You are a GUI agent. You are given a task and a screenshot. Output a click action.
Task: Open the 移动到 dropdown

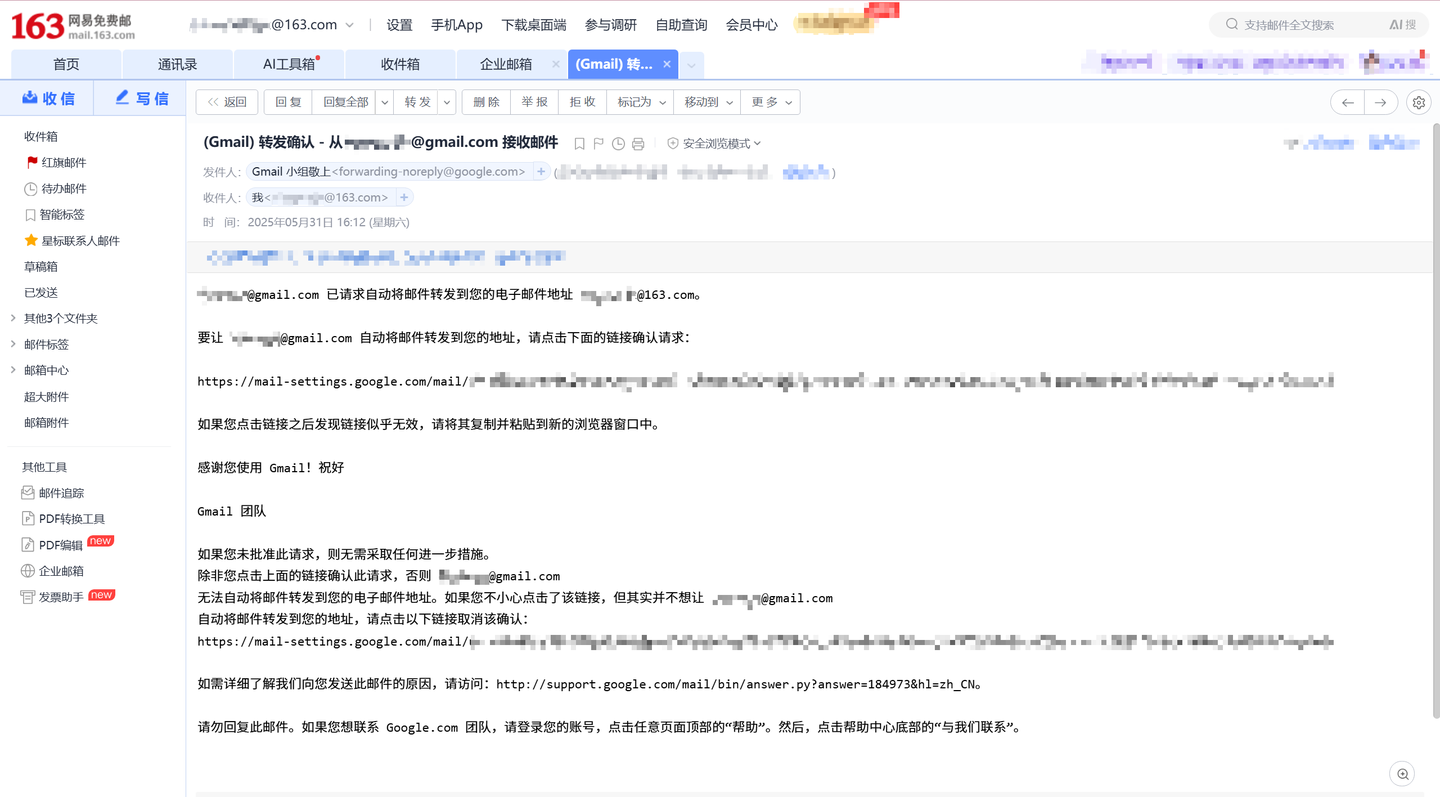click(x=707, y=102)
